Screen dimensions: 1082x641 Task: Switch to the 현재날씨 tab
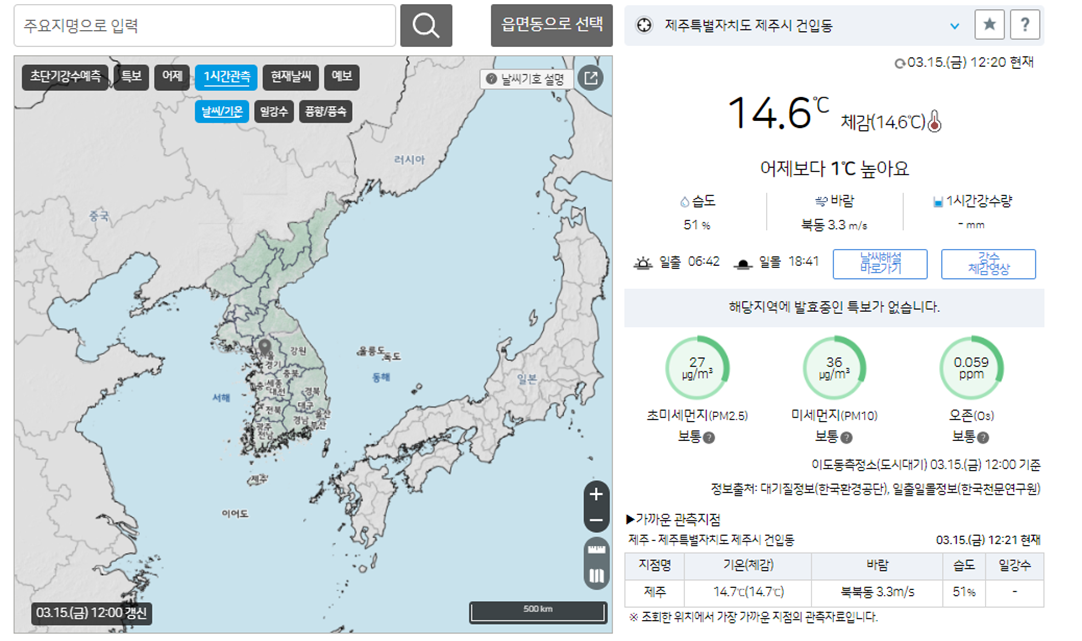pyautogui.click(x=290, y=77)
